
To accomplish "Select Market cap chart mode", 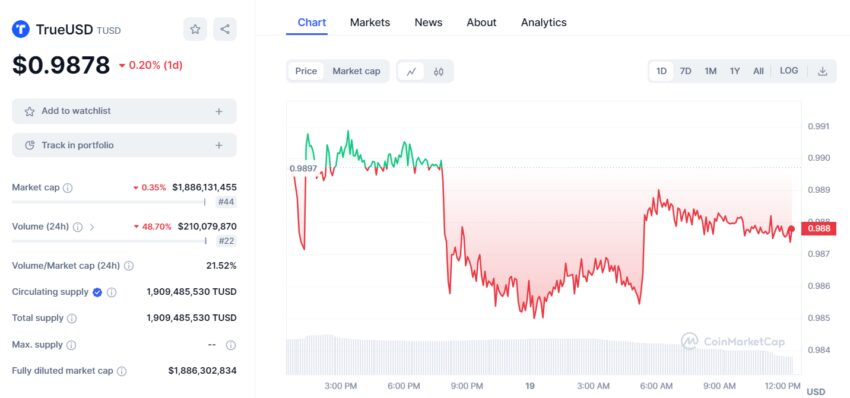I will click(356, 71).
